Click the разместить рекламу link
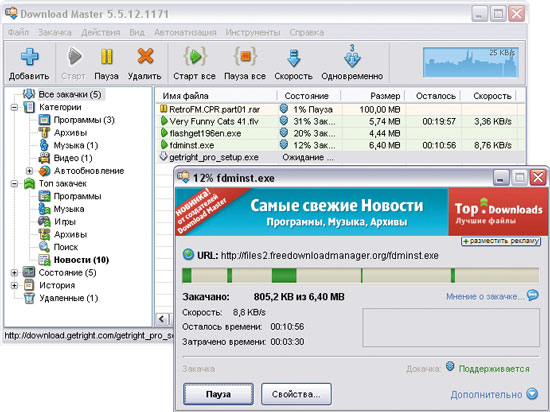Viewport: 550px width, 412px height. [501, 241]
